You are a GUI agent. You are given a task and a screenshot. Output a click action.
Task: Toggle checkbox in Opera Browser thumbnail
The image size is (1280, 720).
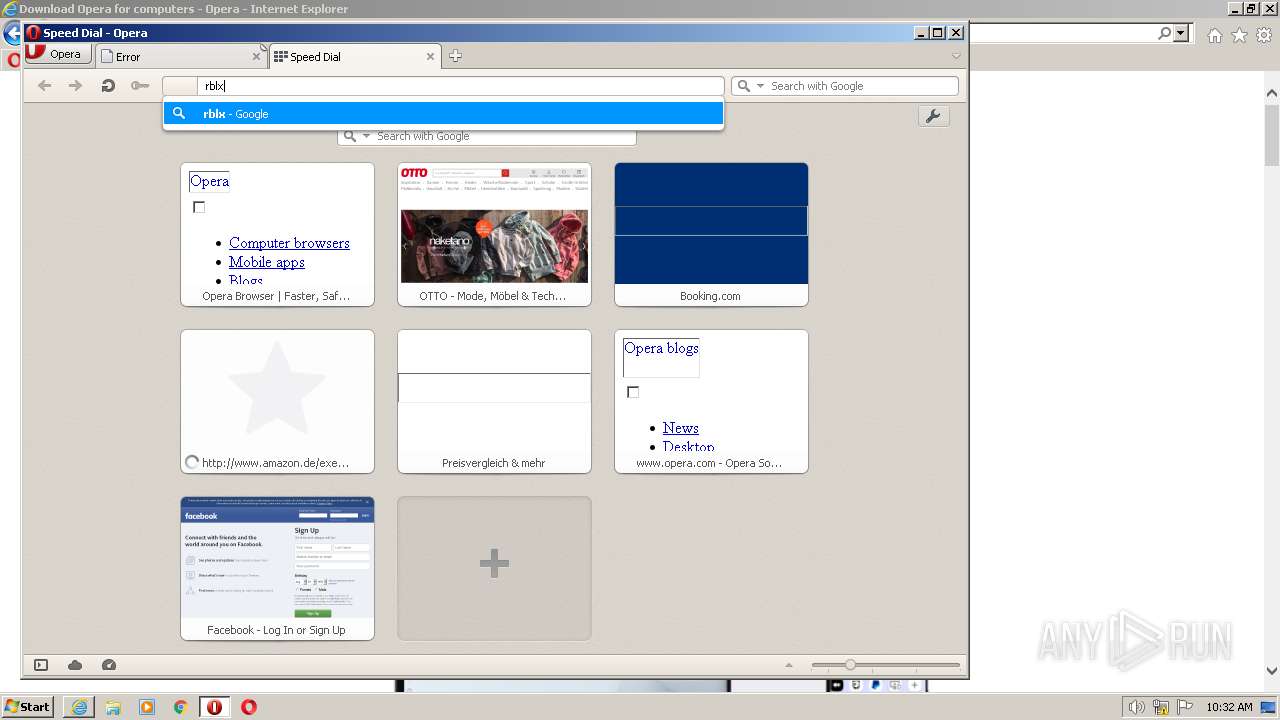199,207
